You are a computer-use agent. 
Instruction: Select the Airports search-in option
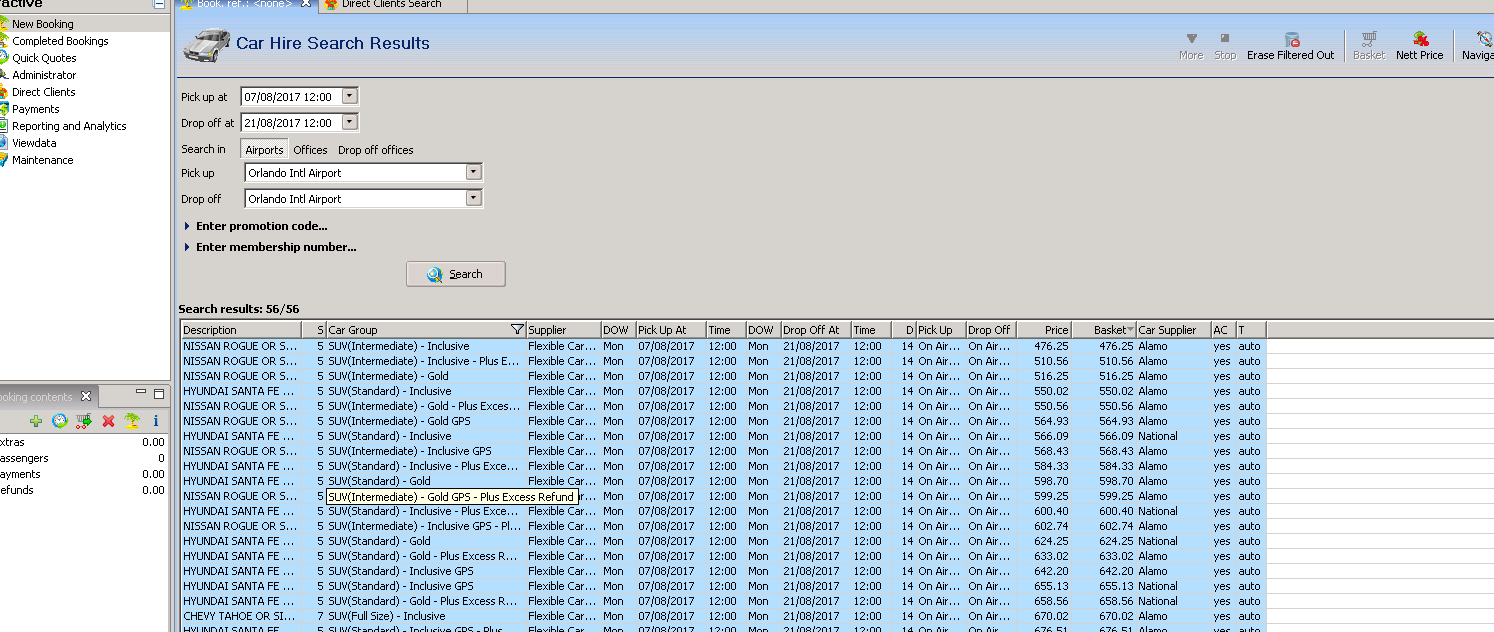coord(264,150)
